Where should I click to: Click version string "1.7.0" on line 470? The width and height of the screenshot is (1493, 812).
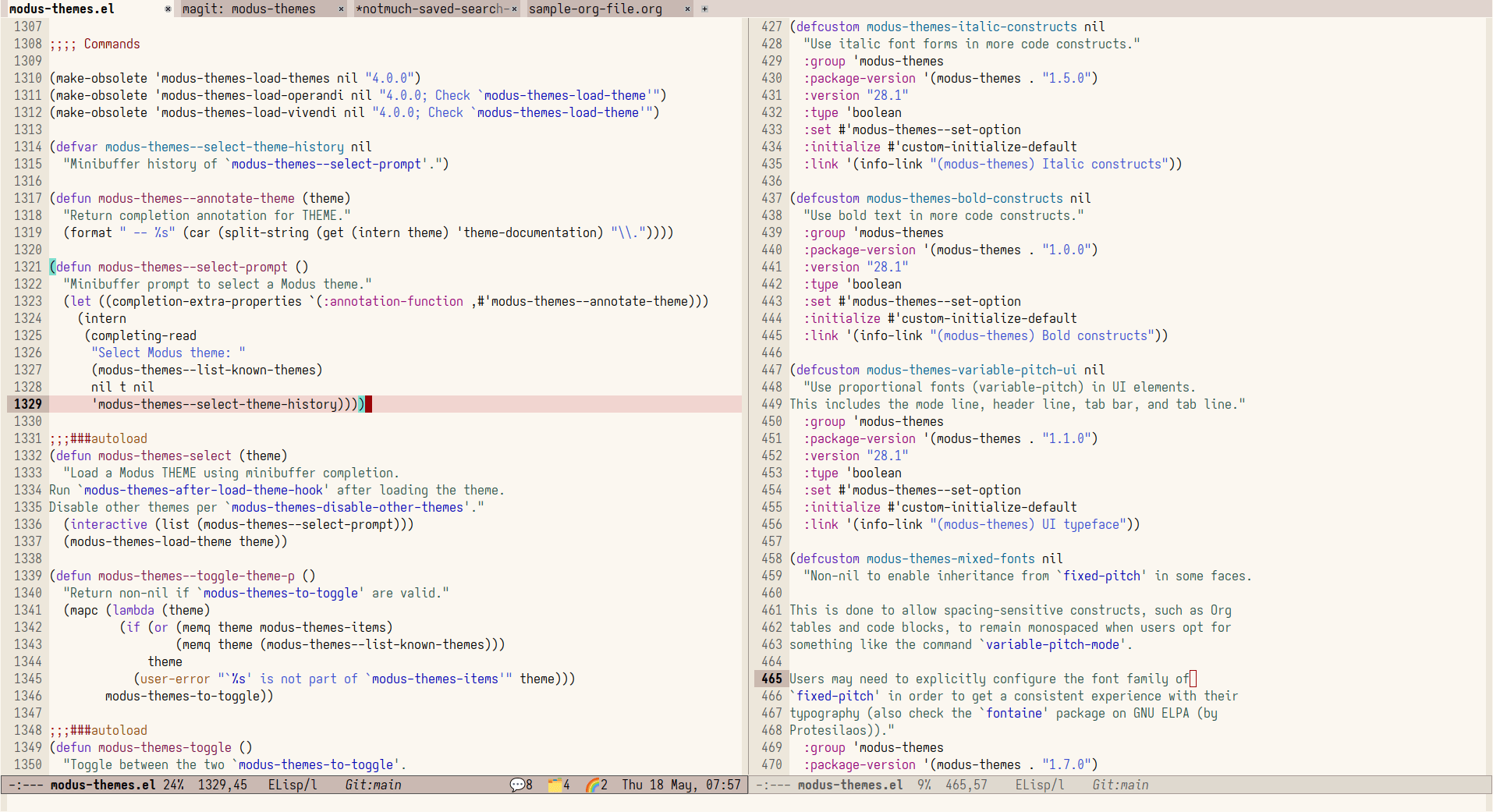point(1066,764)
